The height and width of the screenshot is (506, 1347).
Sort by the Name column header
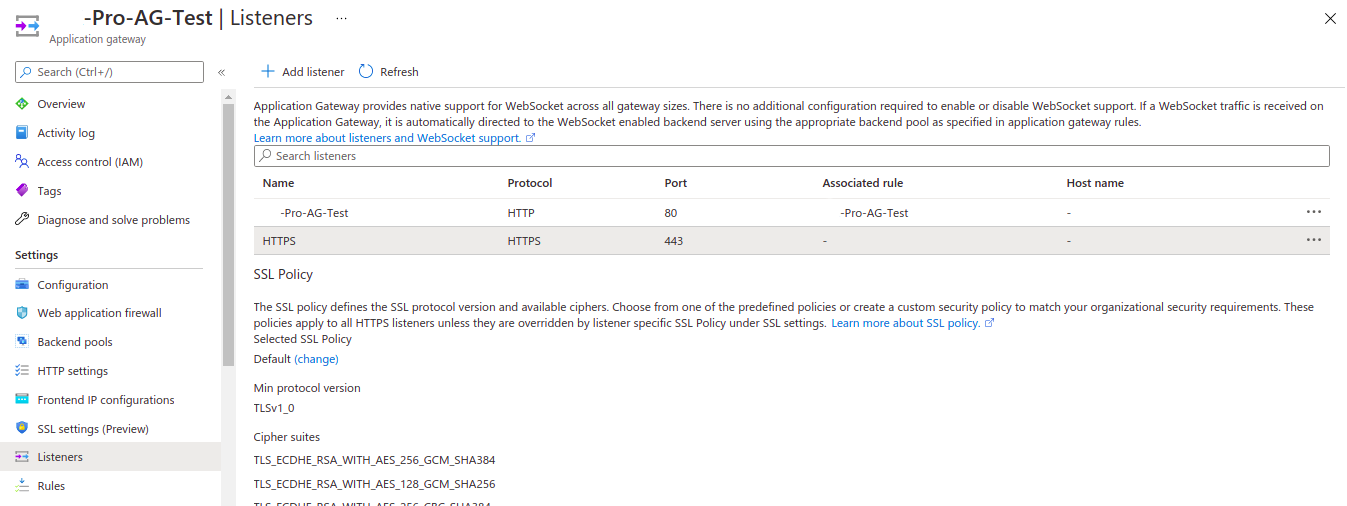click(278, 183)
